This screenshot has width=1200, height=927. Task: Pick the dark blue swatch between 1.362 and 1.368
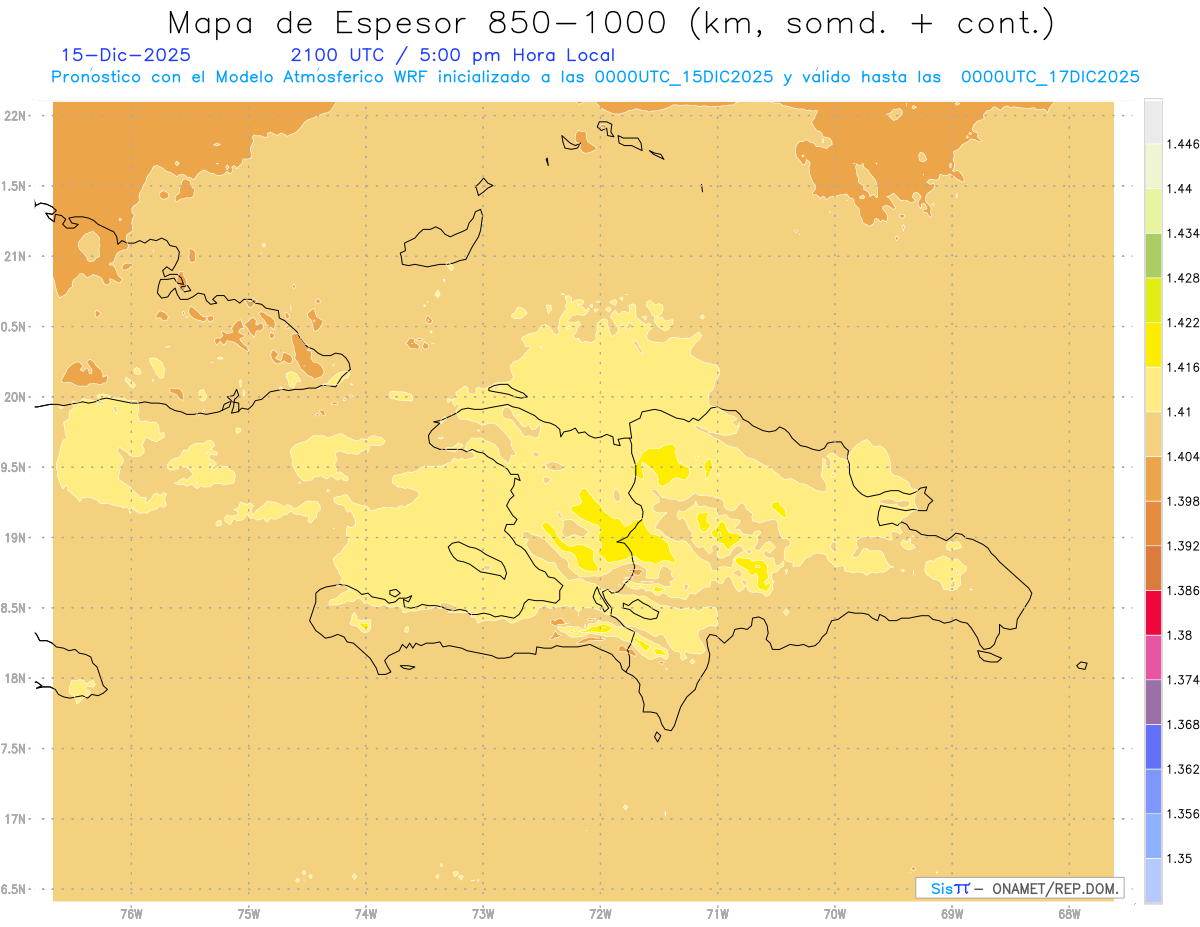pos(1153,746)
